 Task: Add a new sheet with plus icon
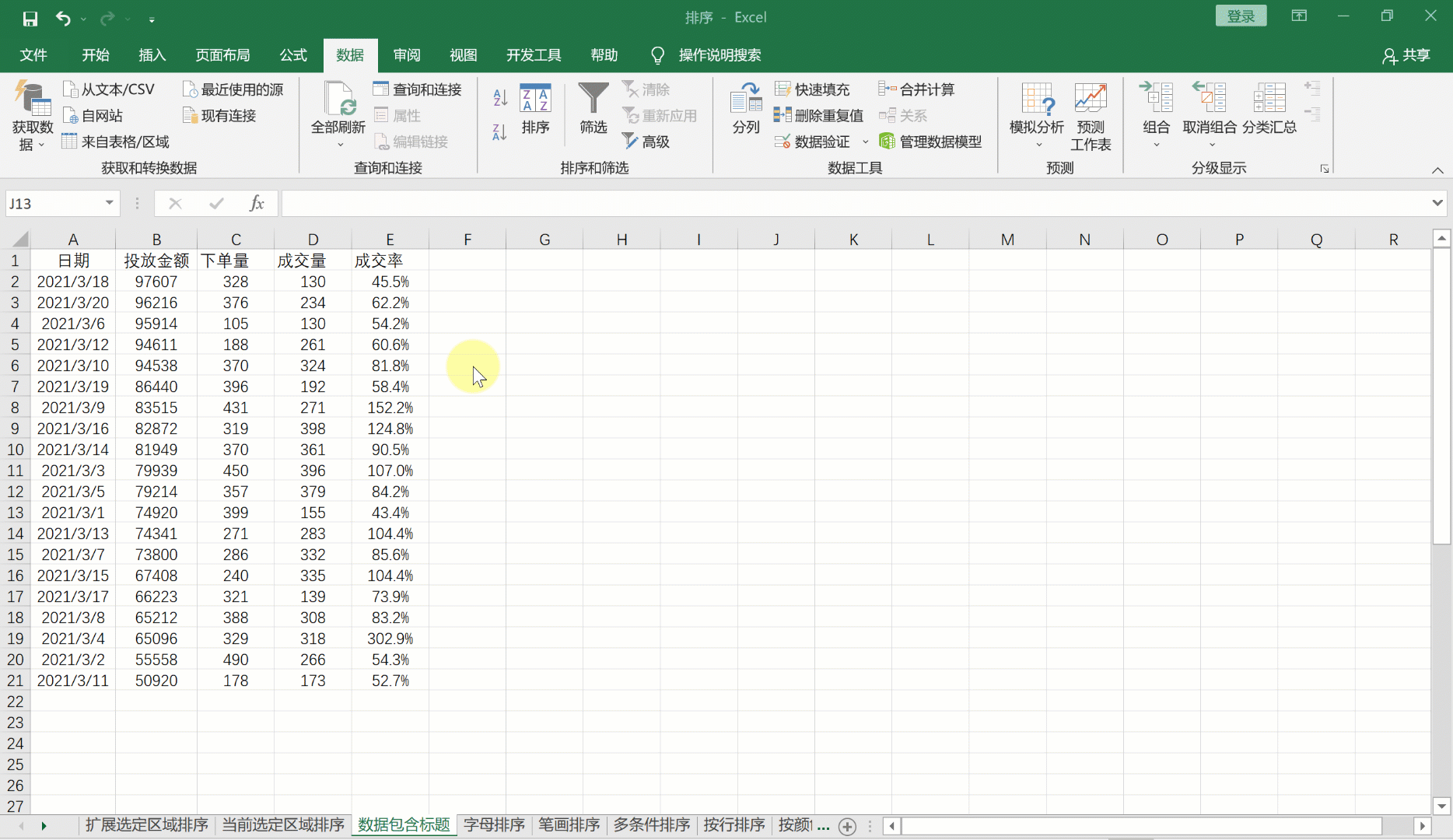click(x=847, y=826)
